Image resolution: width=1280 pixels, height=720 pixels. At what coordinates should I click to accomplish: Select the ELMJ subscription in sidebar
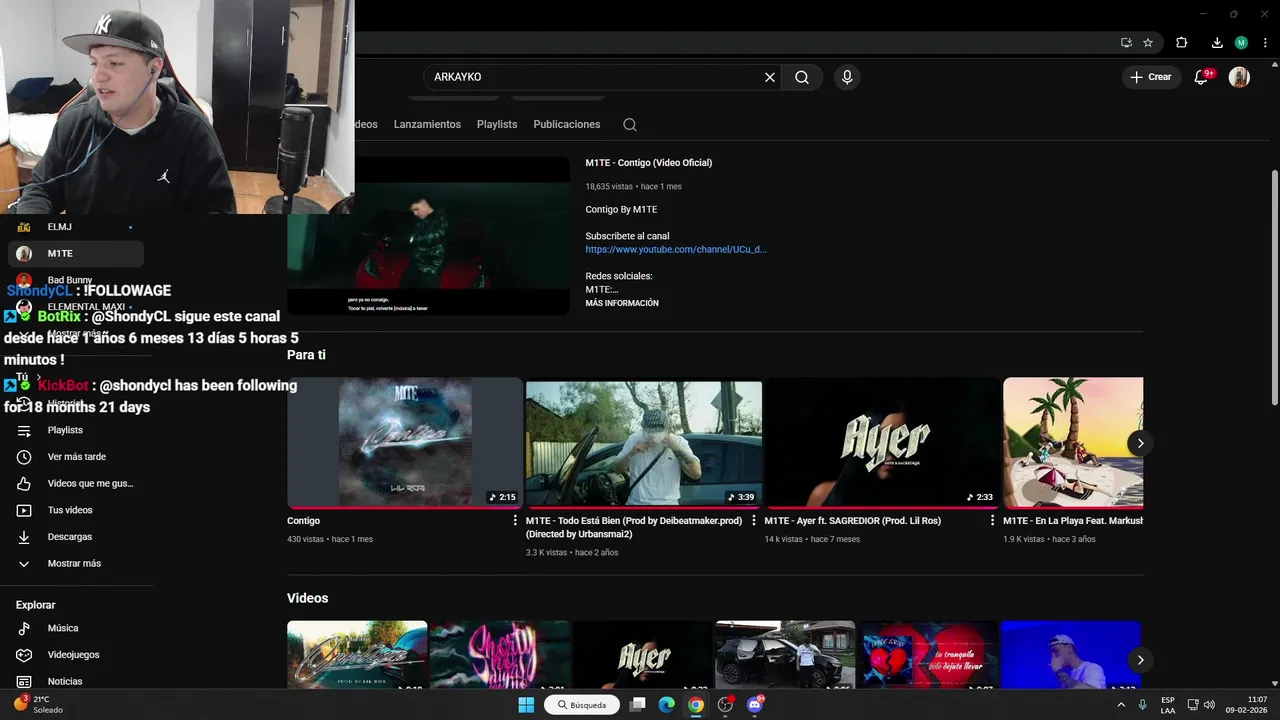(77, 227)
